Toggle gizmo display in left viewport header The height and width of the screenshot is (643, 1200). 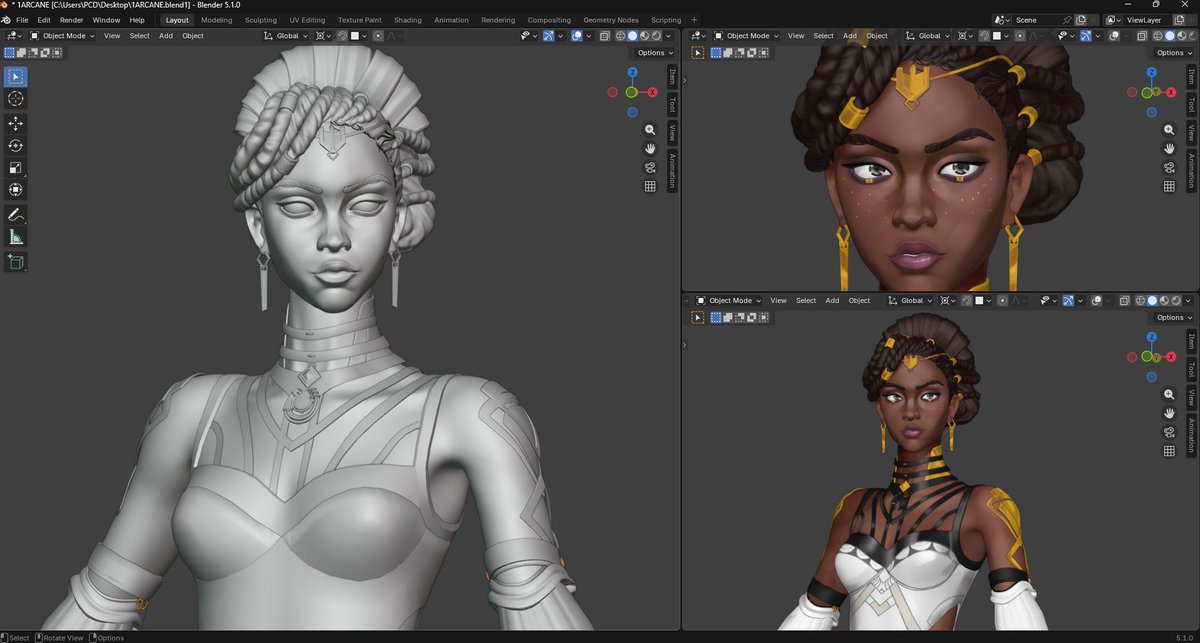[x=549, y=36]
